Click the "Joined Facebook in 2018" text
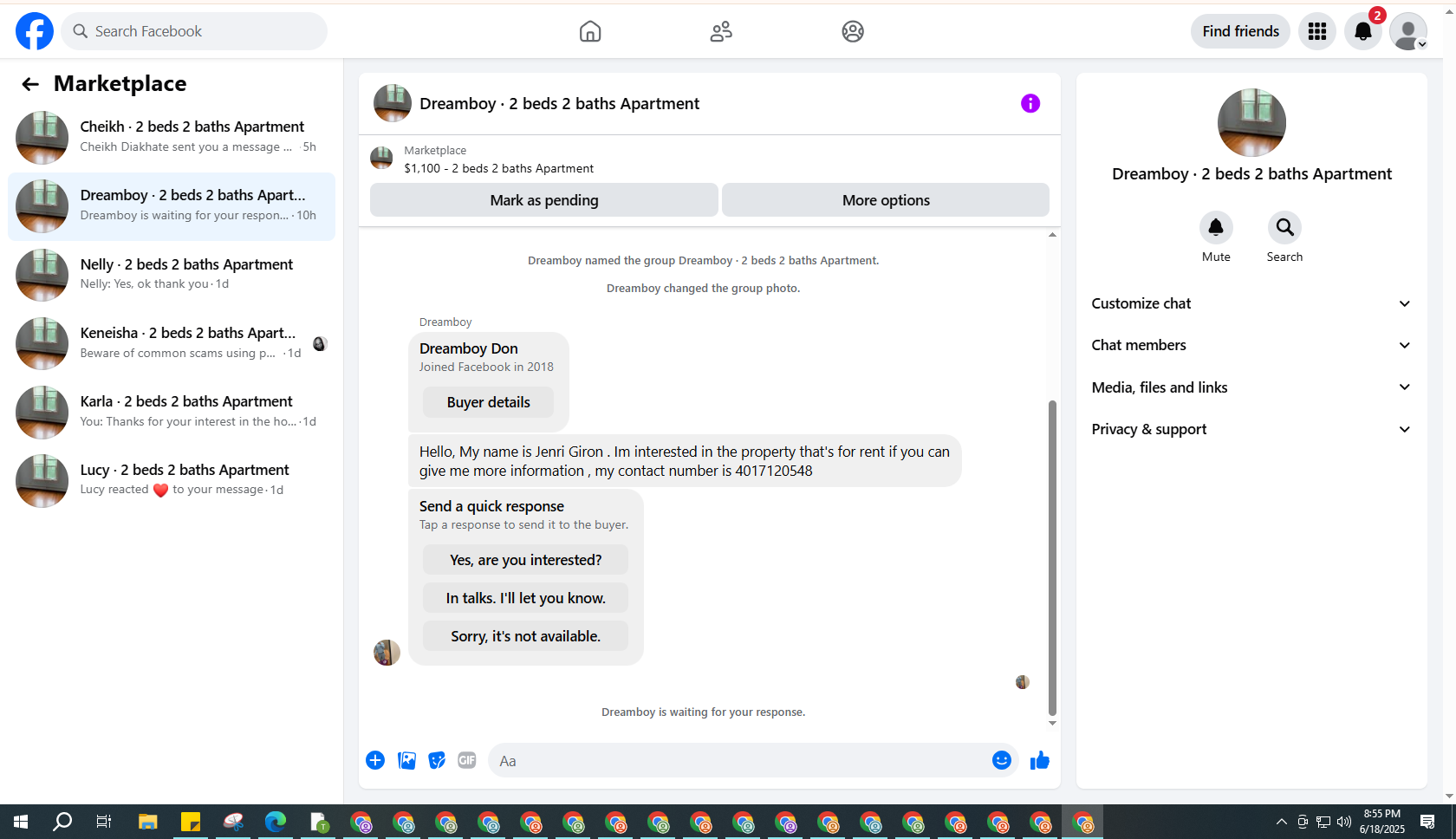Screen dimensions: 1456x839 [486, 367]
